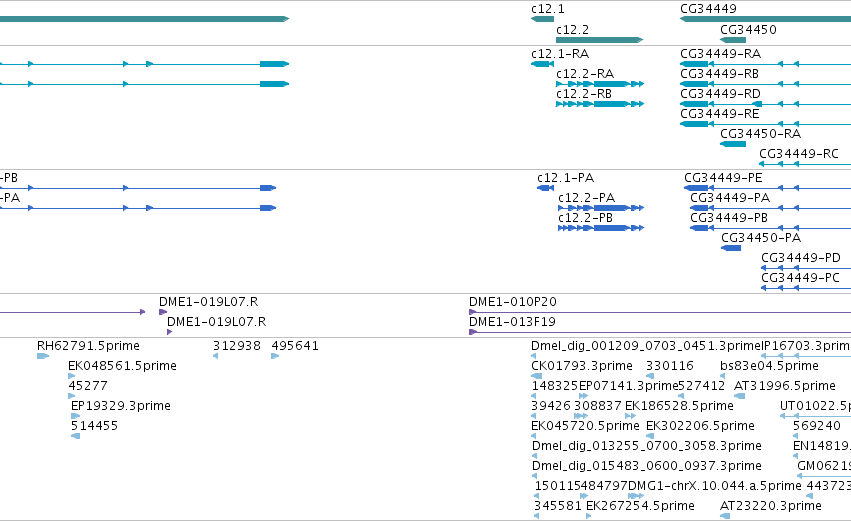Select the CG34450-PA protein block
This screenshot has width=851, height=521.
[x=731, y=248]
